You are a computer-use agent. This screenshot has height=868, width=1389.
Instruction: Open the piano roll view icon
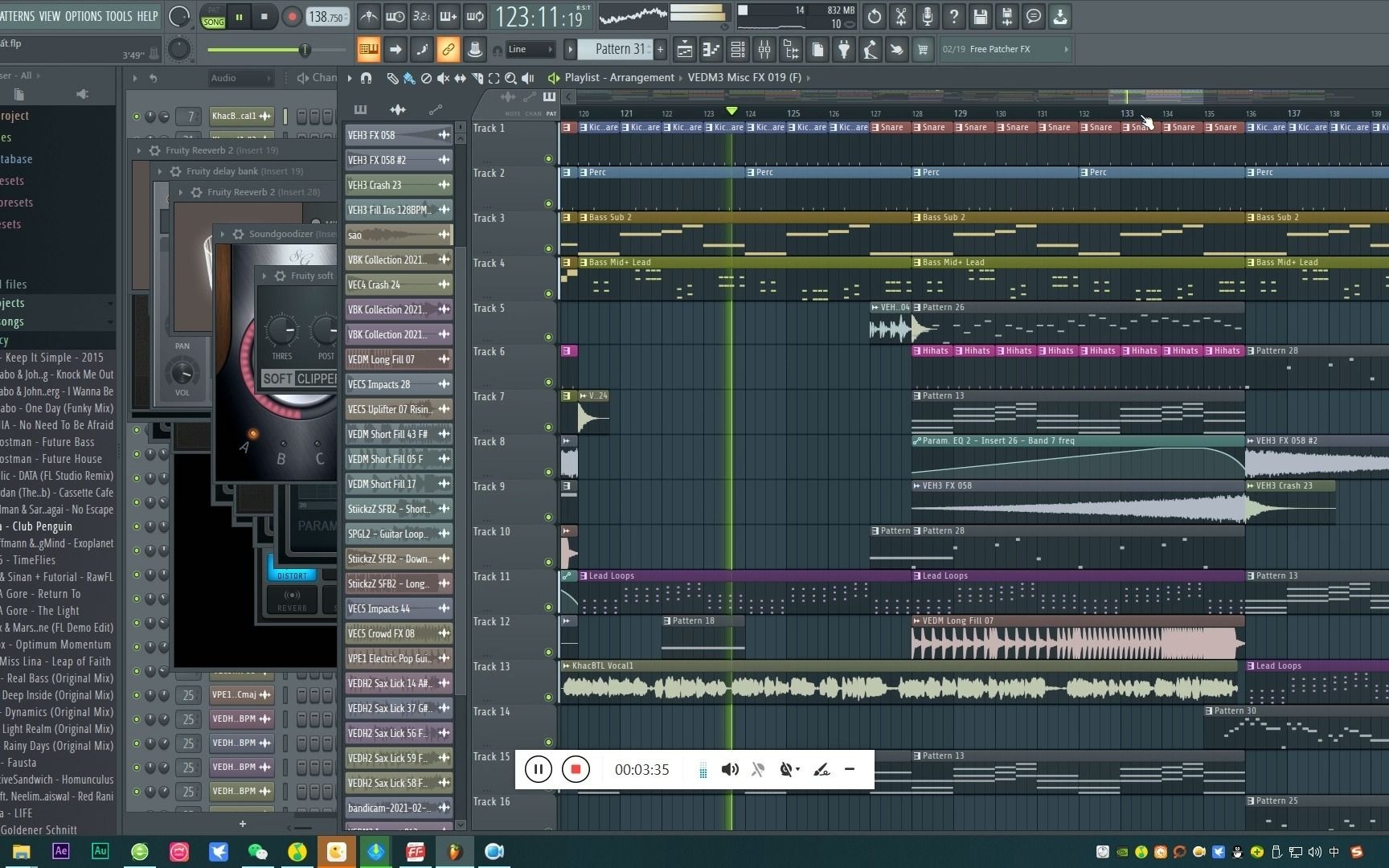point(711,50)
